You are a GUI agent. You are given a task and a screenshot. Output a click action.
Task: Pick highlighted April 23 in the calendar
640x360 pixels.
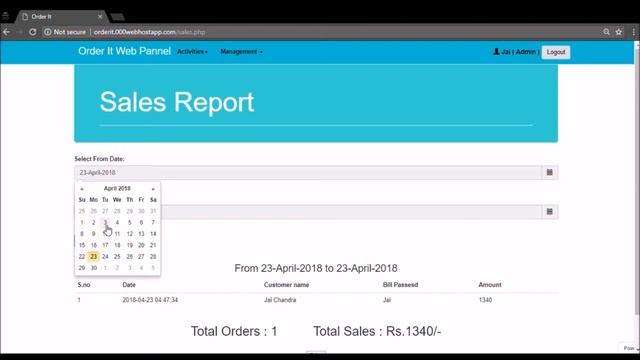tap(93, 257)
